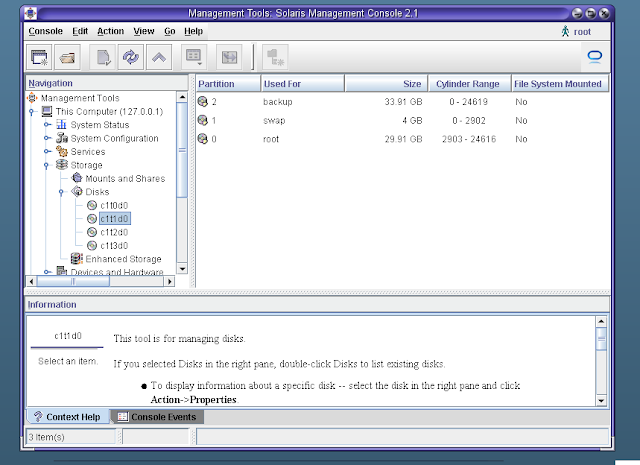Open the Help menu
640x465 pixels.
pos(193,31)
